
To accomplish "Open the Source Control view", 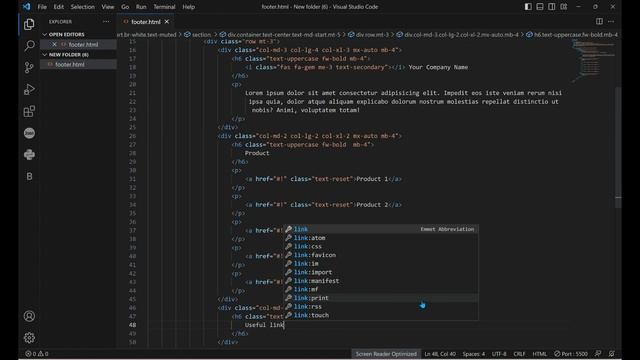I will tap(29, 67).
